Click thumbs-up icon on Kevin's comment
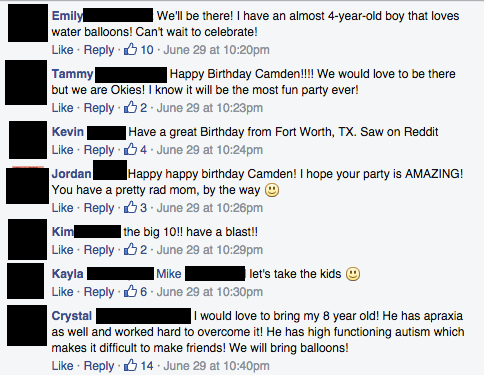Image resolution: width=484 pixels, height=375 pixels. (130, 149)
